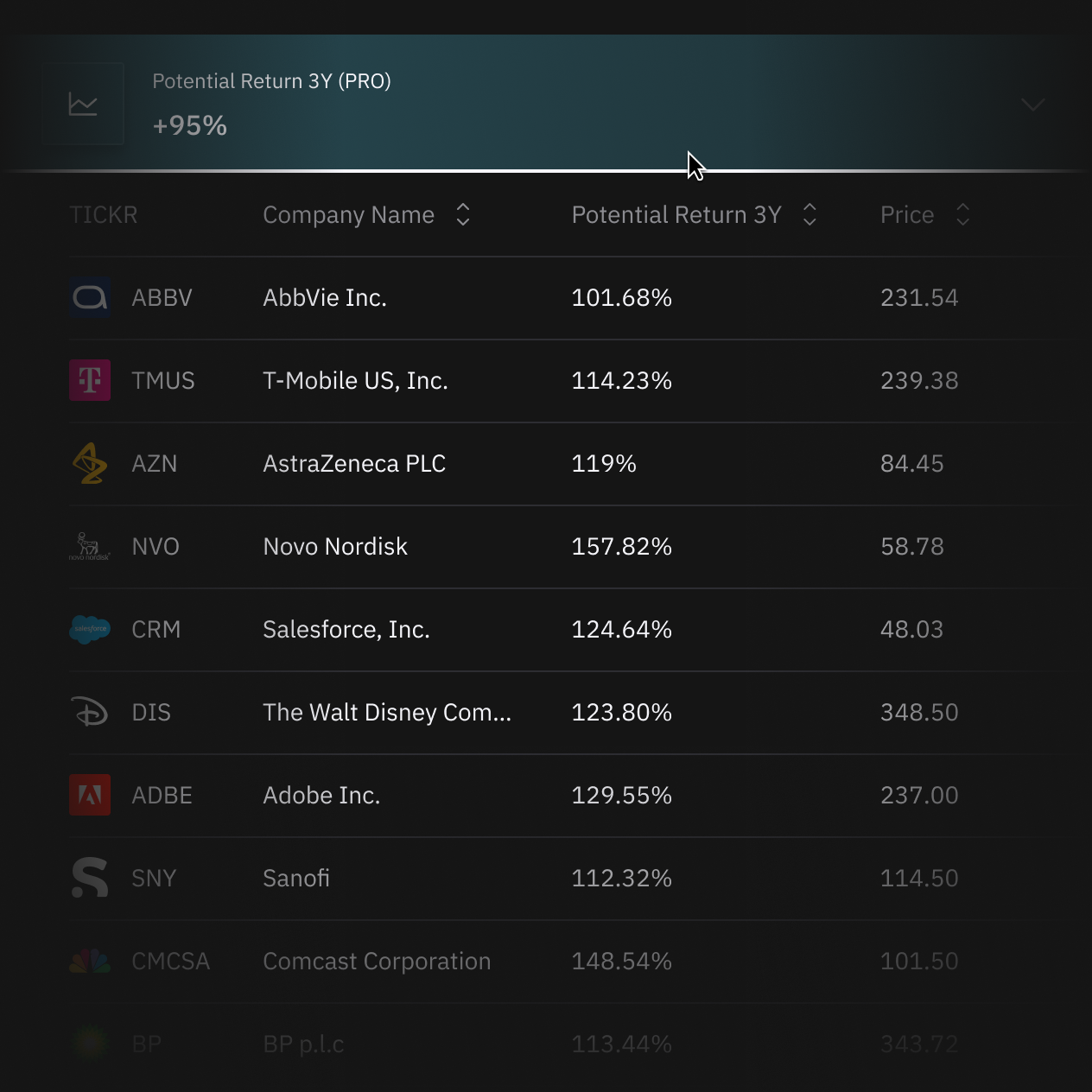This screenshot has height=1092, width=1092.
Task: Click the T-Mobile logo next to TMUS
Action: pyautogui.click(x=89, y=380)
